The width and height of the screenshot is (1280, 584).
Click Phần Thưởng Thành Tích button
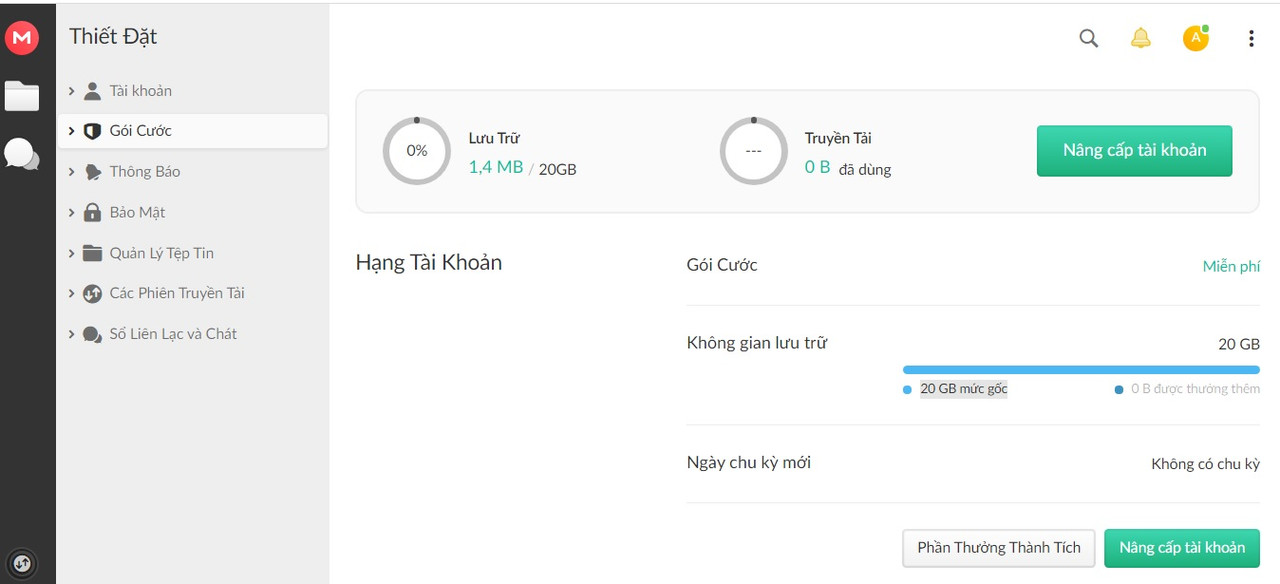pyautogui.click(x=998, y=548)
